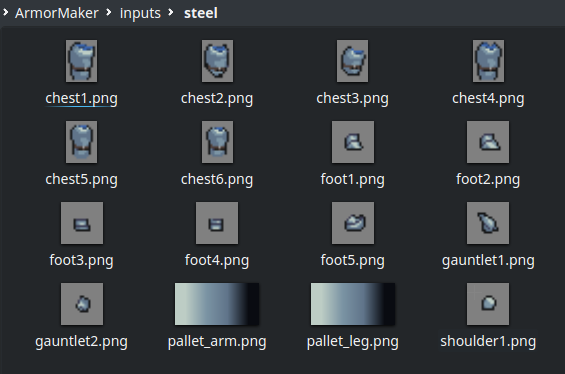Image resolution: width=565 pixels, height=374 pixels.
Task: Select the chest6.png thumbnail image
Action: tap(217, 142)
